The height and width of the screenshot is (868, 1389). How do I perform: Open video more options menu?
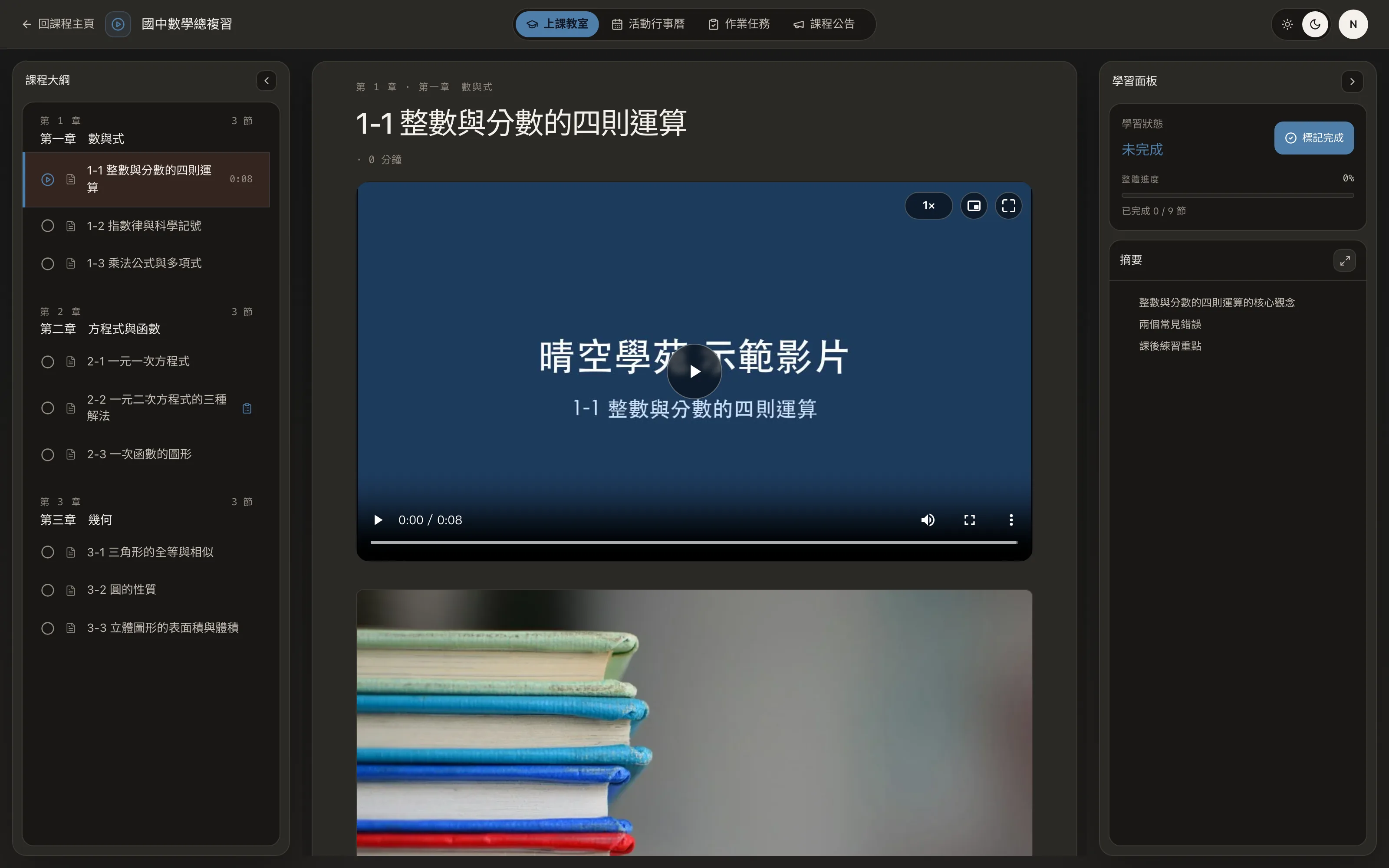(x=1011, y=520)
